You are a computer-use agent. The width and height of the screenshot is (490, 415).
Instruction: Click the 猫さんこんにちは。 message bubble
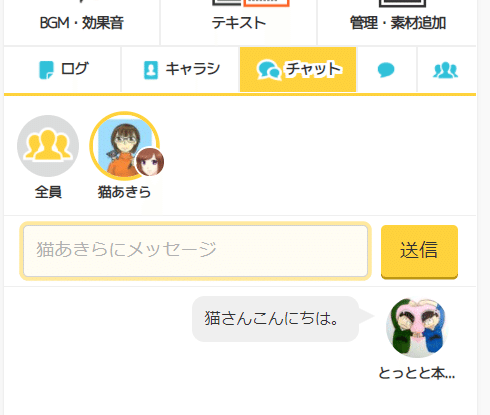tap(275, 319)
